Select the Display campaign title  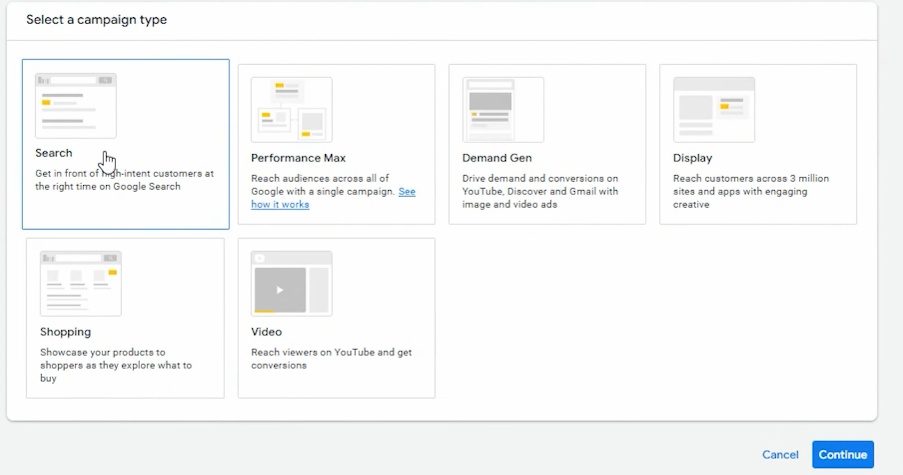(692, 158)
